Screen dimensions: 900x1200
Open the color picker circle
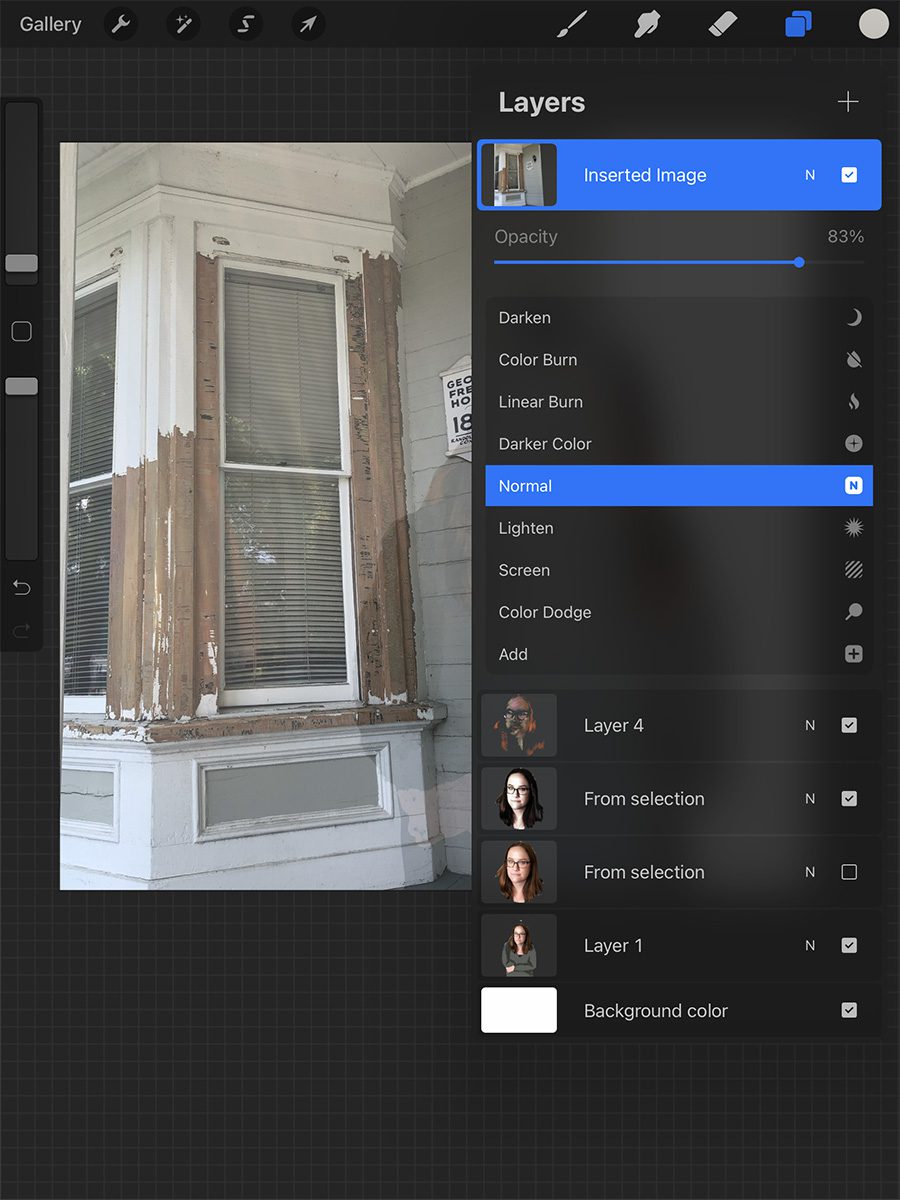(x=873, y=24)
